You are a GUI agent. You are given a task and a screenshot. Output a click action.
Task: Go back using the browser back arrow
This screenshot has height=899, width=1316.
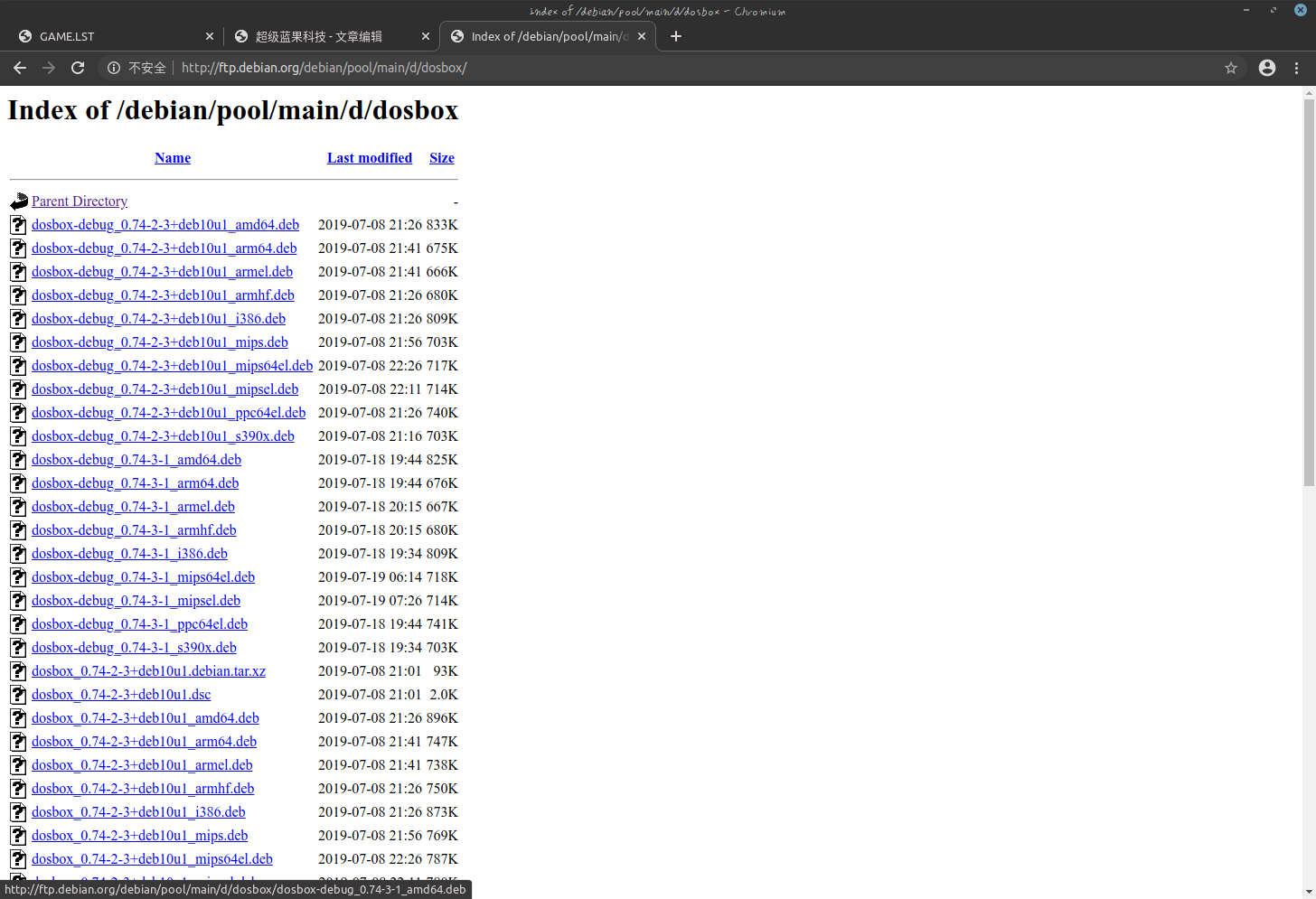pos(20,68)
